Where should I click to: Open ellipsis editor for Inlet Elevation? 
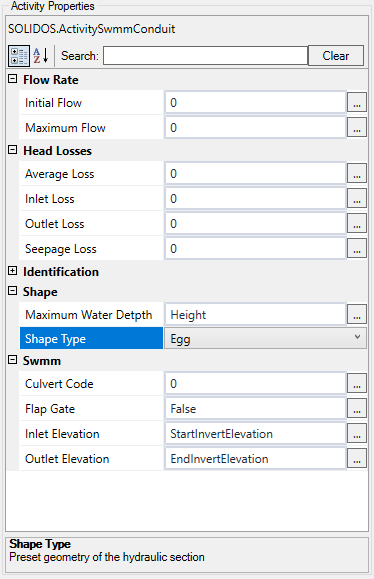tap(357, 434)
